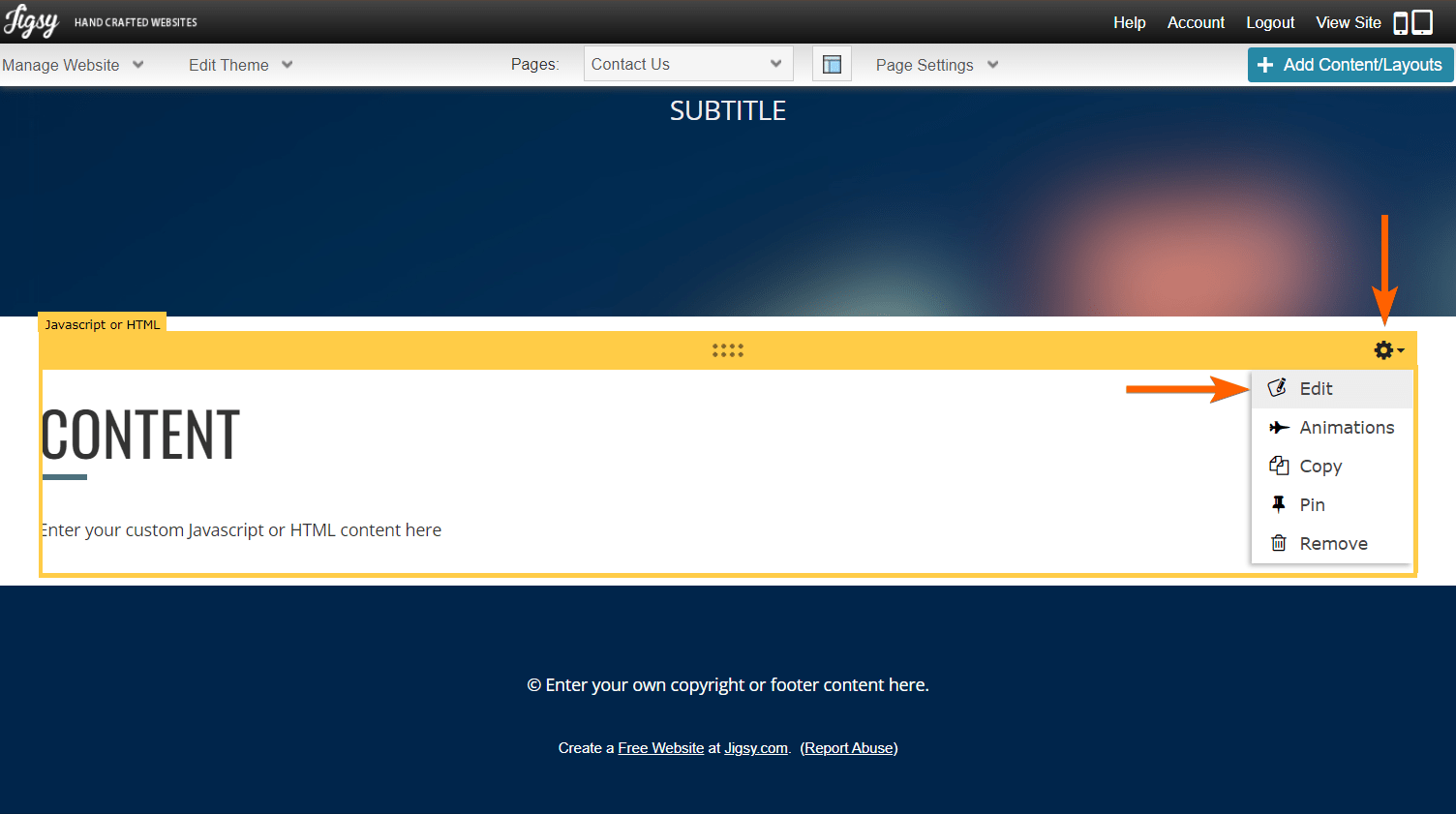Open the gear settings menu on the content block
The image size is (1456, 814).
(x=1382, y=350)
